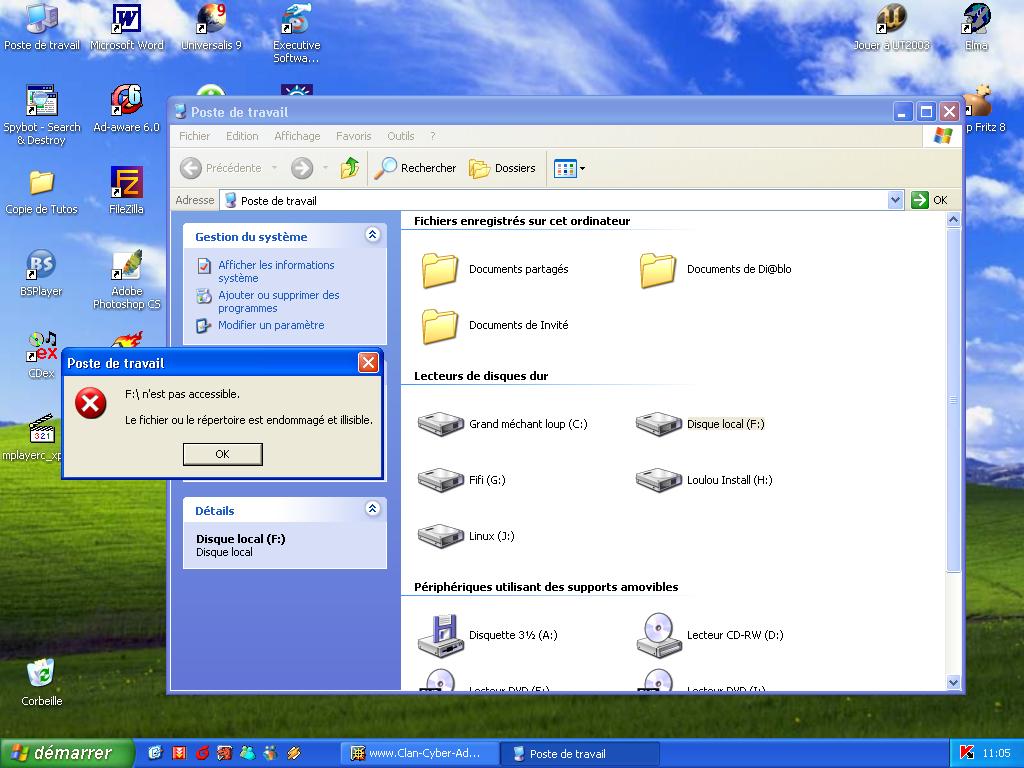Click the forward navigation arrow
The height and width of the screenshot is (768, 1024).
point(302,168)
